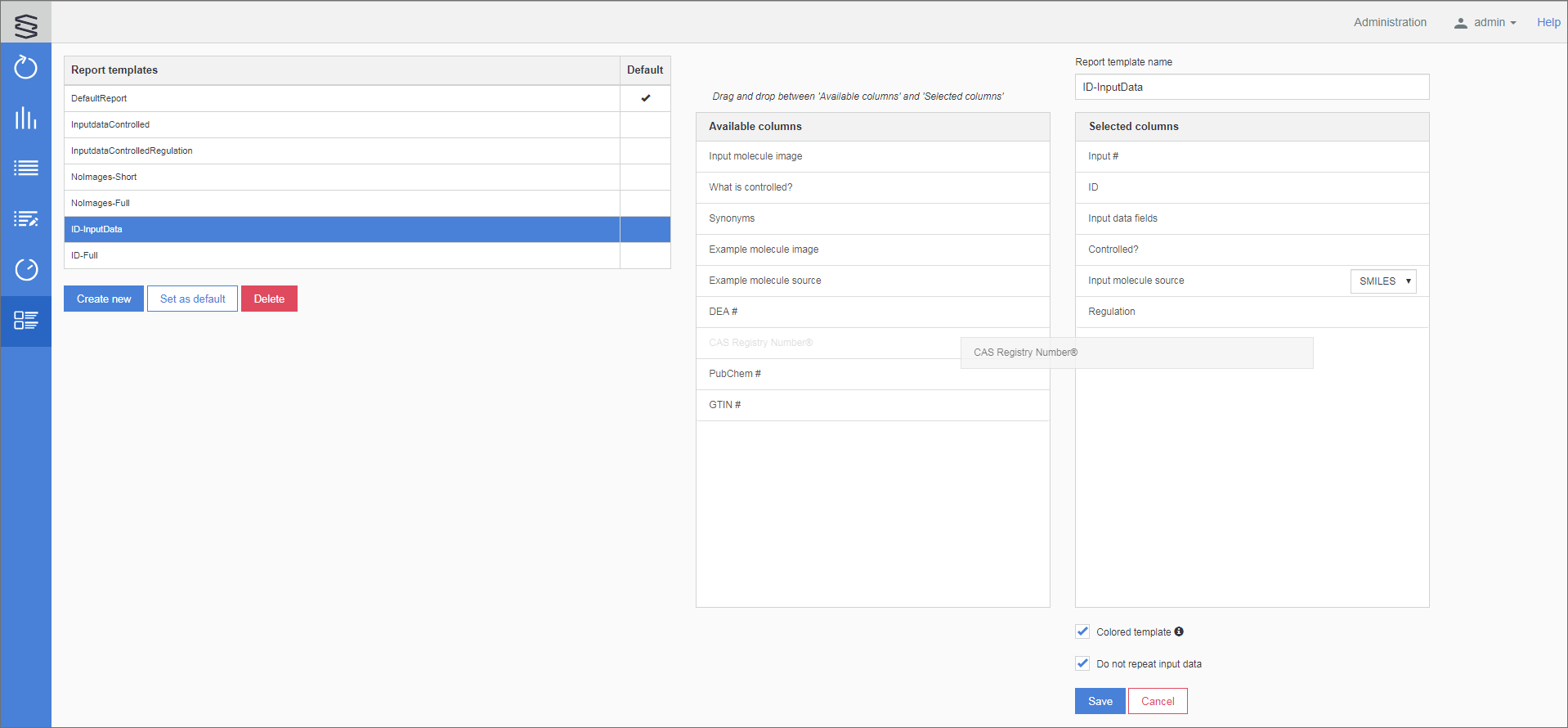Open the list-with-pencil edit sidebar icon
This screenshot has width=1568, height=728.
26,219
